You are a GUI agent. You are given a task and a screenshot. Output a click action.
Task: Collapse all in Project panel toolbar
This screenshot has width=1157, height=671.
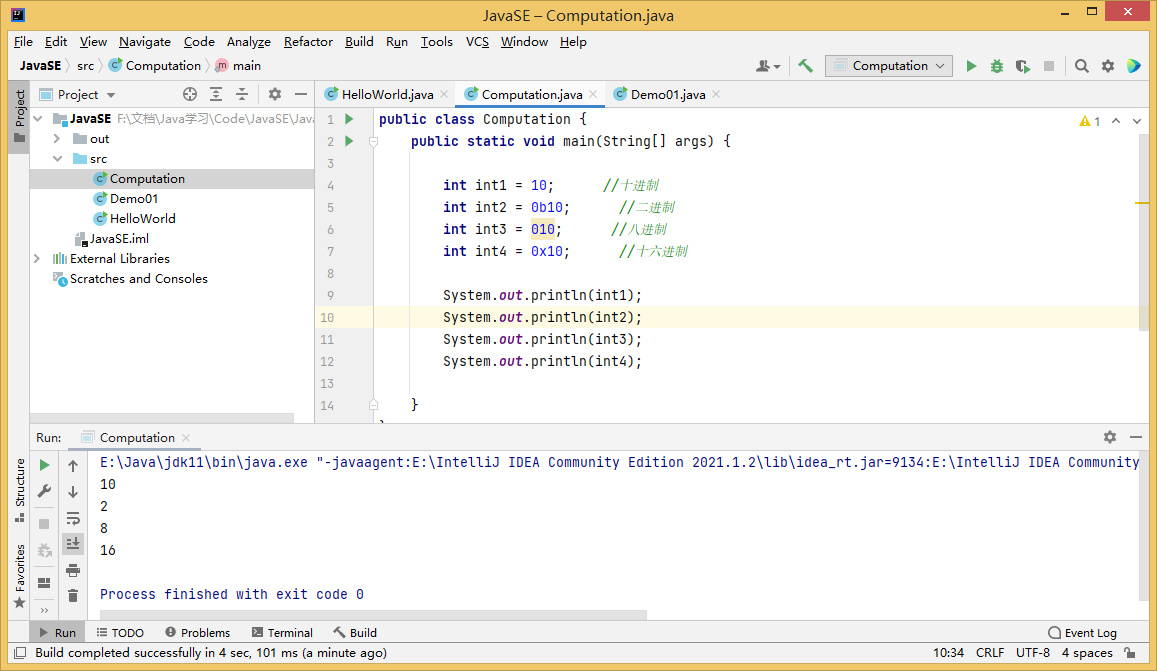[x=242, y=94]
